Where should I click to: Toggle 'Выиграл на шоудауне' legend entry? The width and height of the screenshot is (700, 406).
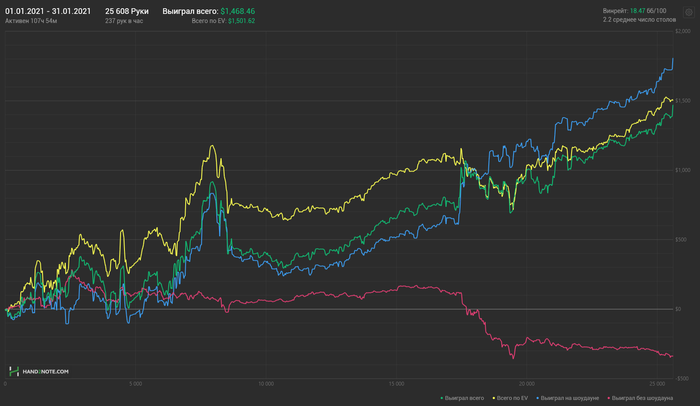(567, 398)
